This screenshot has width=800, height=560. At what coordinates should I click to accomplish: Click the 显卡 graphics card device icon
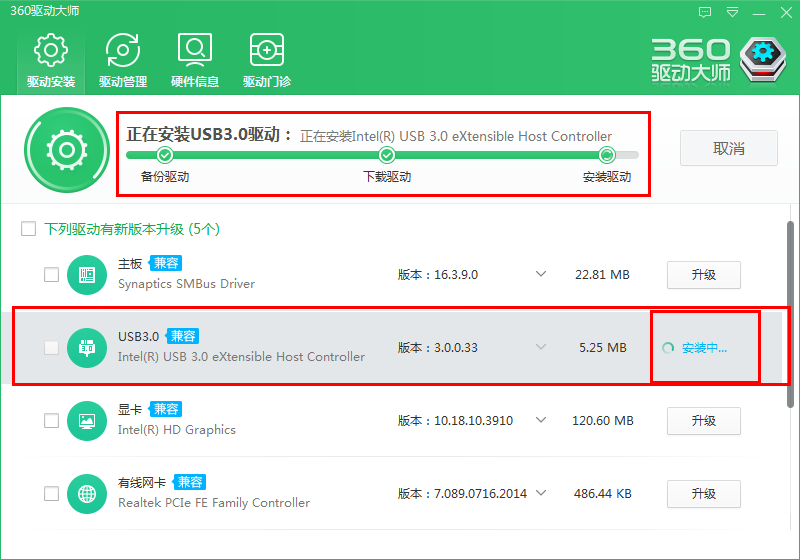[x=87, y=421]
